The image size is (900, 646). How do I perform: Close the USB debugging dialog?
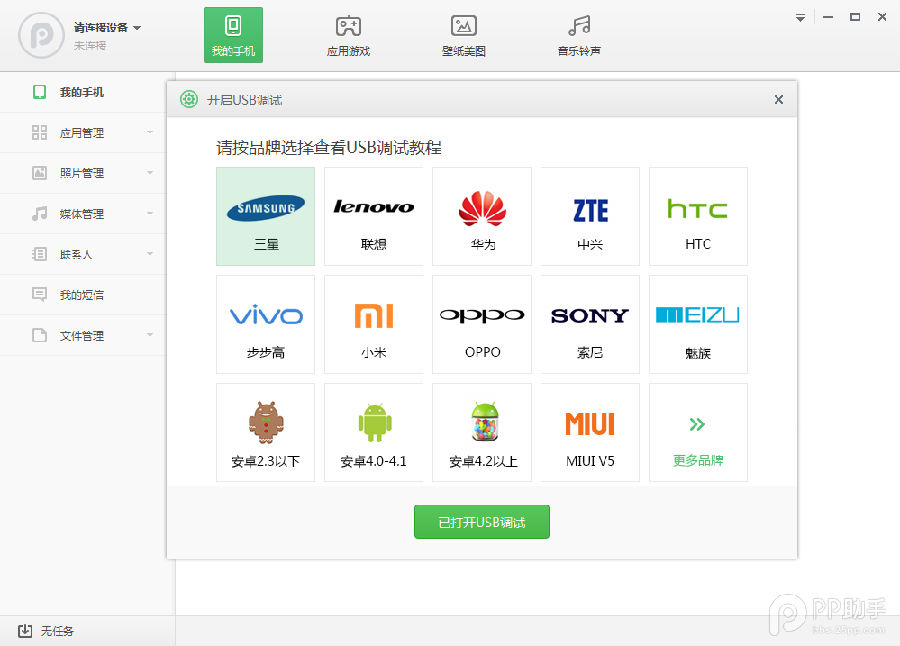778,99
